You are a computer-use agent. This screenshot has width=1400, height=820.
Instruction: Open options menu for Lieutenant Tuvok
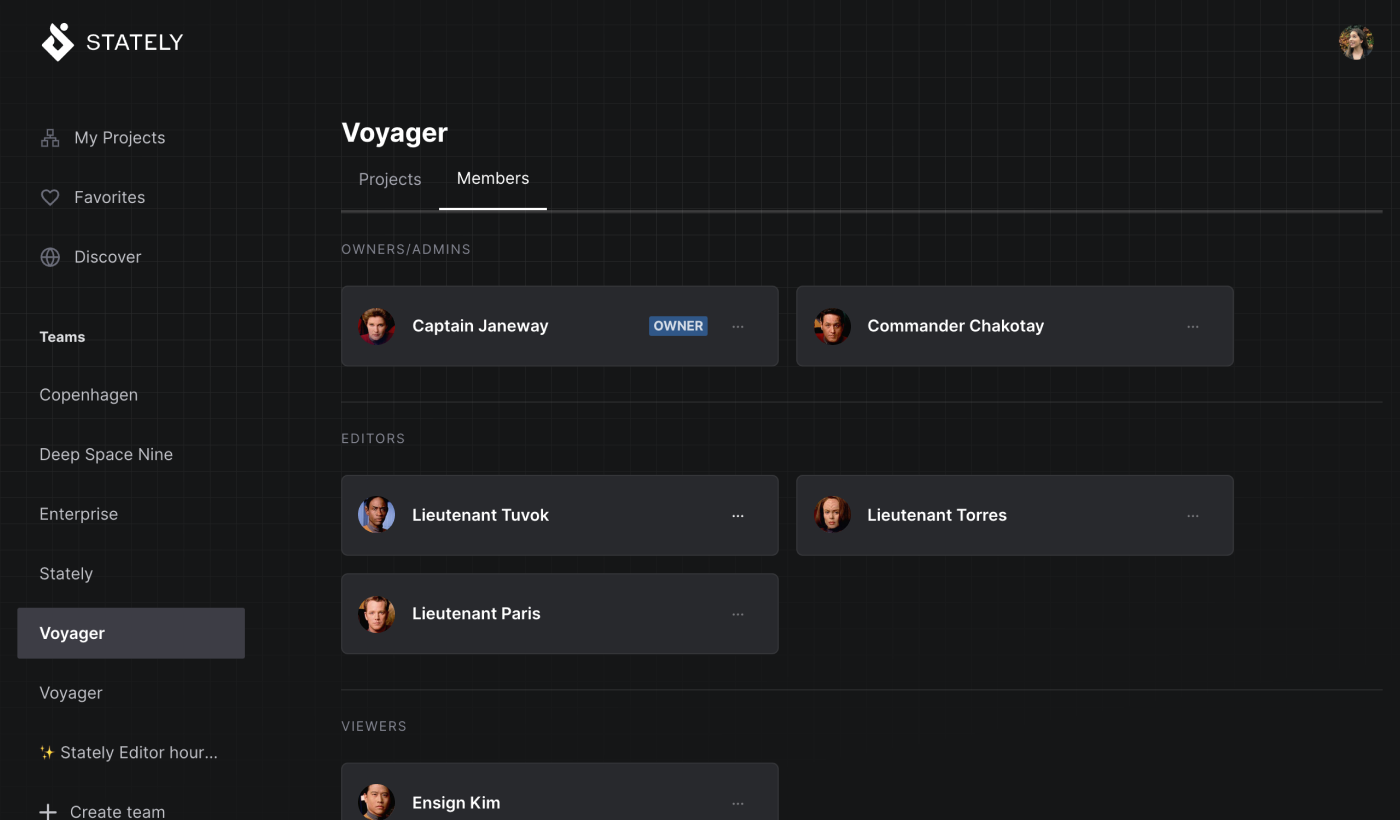pyautogui.click(x=738, y=515)
